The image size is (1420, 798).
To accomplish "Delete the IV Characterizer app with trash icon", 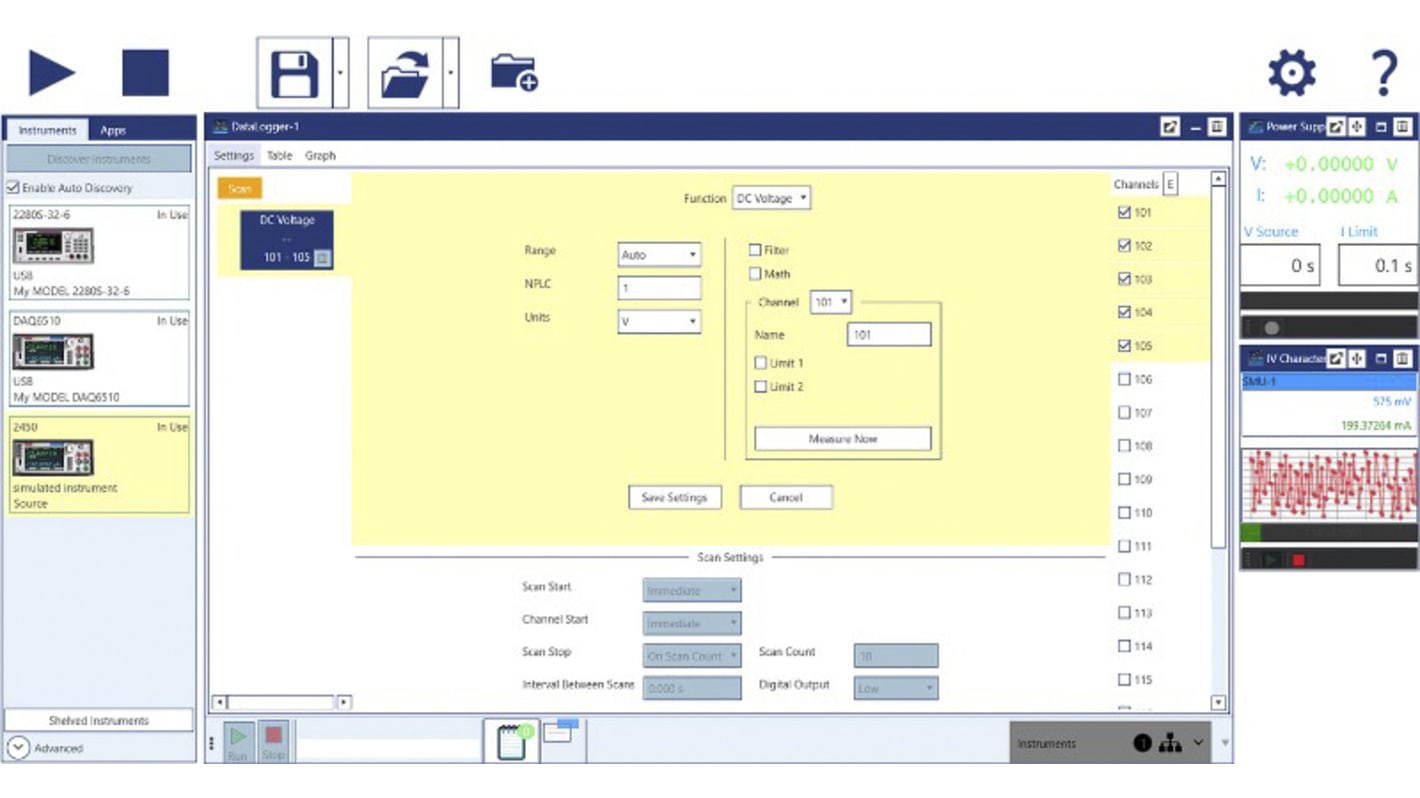I will pos(1403,358).
